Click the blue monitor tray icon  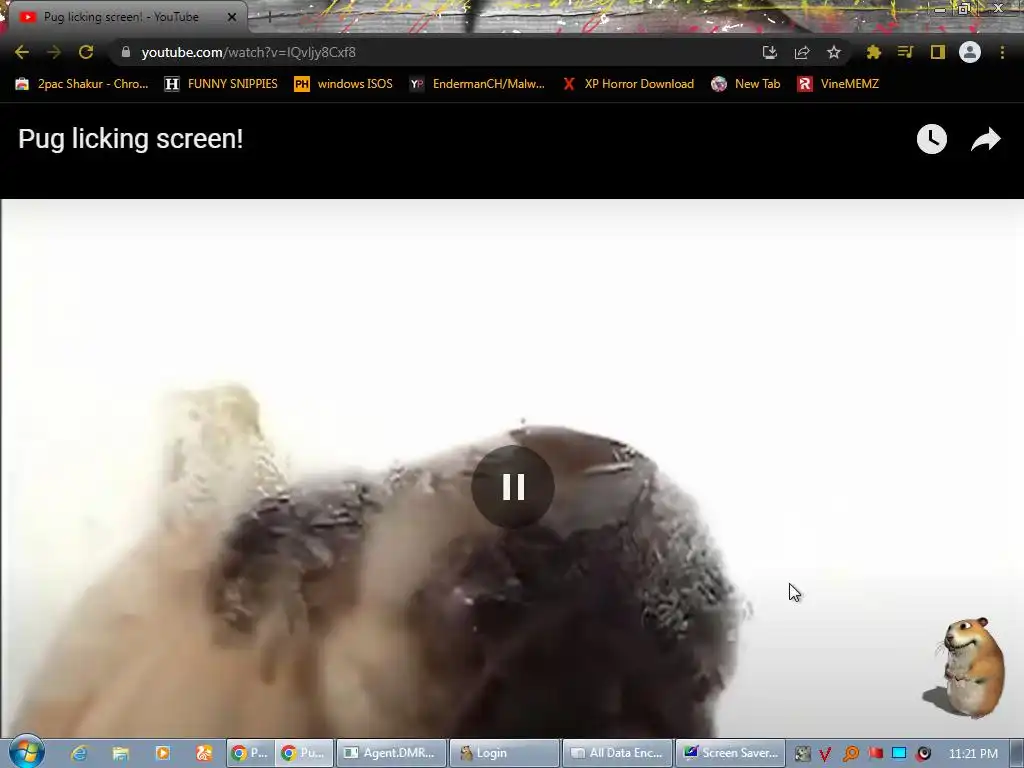click(x=899, y=754)
